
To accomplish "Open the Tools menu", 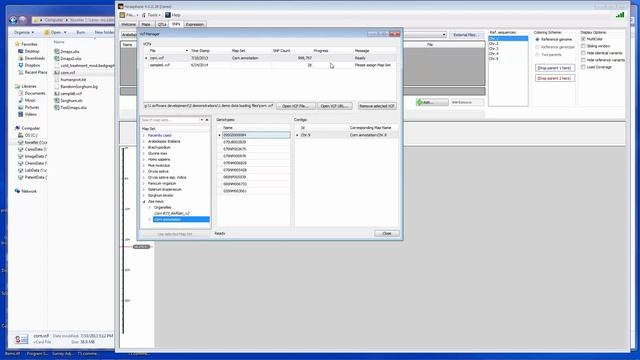I will point(151,15).
